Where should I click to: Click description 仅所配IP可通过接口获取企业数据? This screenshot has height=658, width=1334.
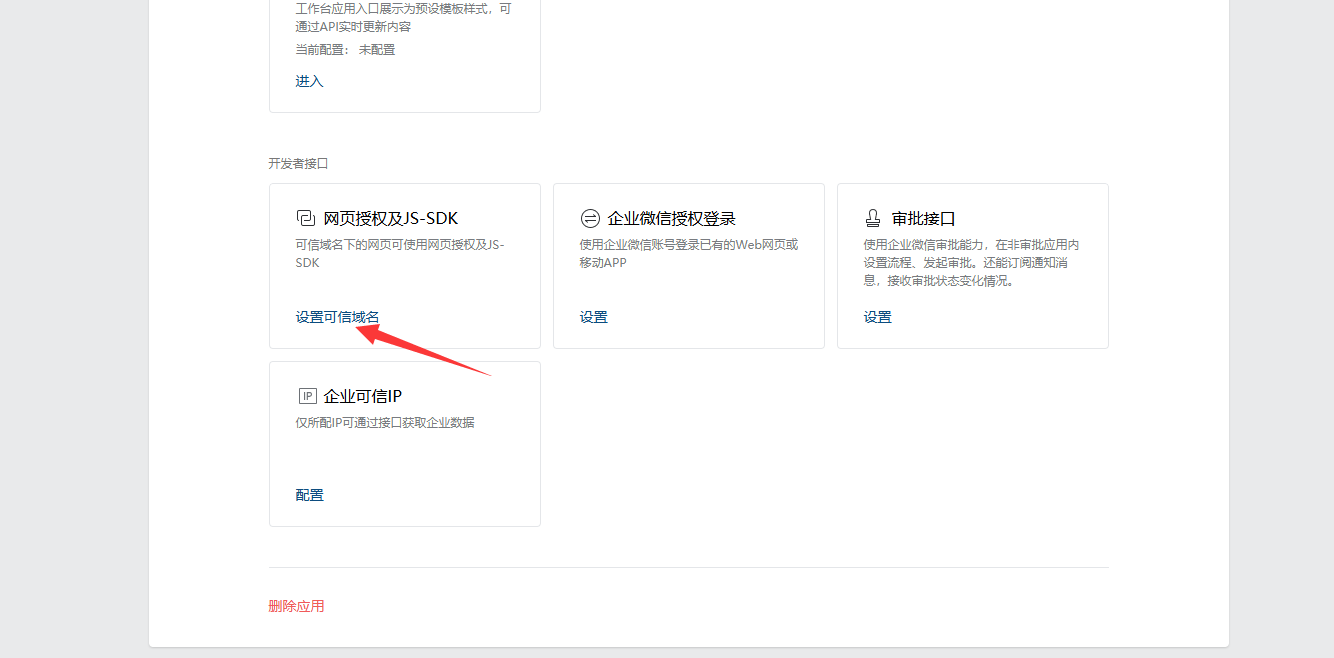click(385, 423)
